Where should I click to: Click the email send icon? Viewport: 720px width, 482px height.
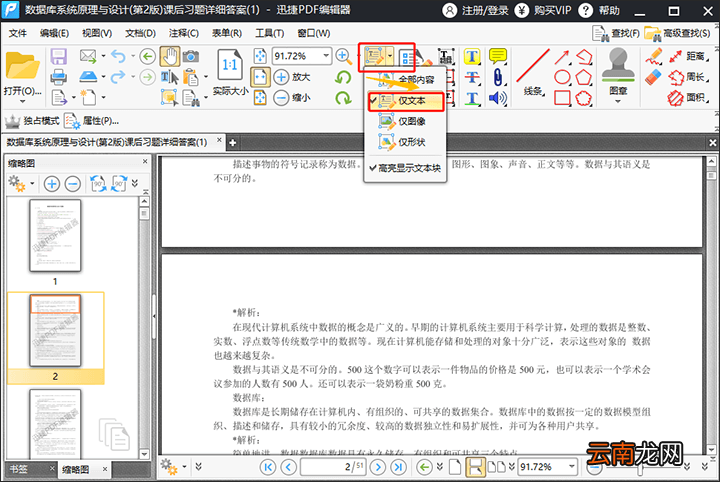tap(88, 56)
